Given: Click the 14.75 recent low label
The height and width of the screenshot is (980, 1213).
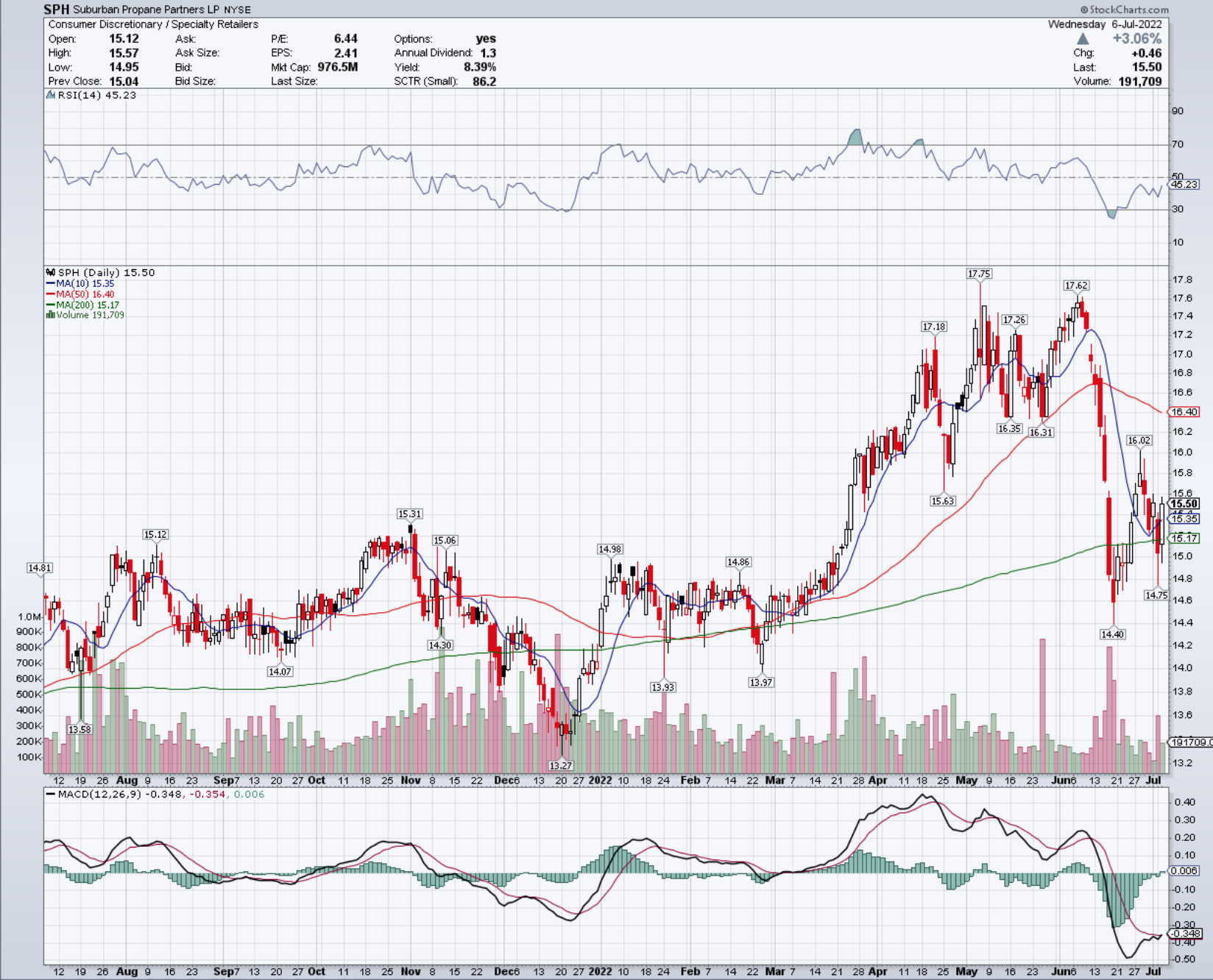Looking at the screenshot, I should (1156, 595).
